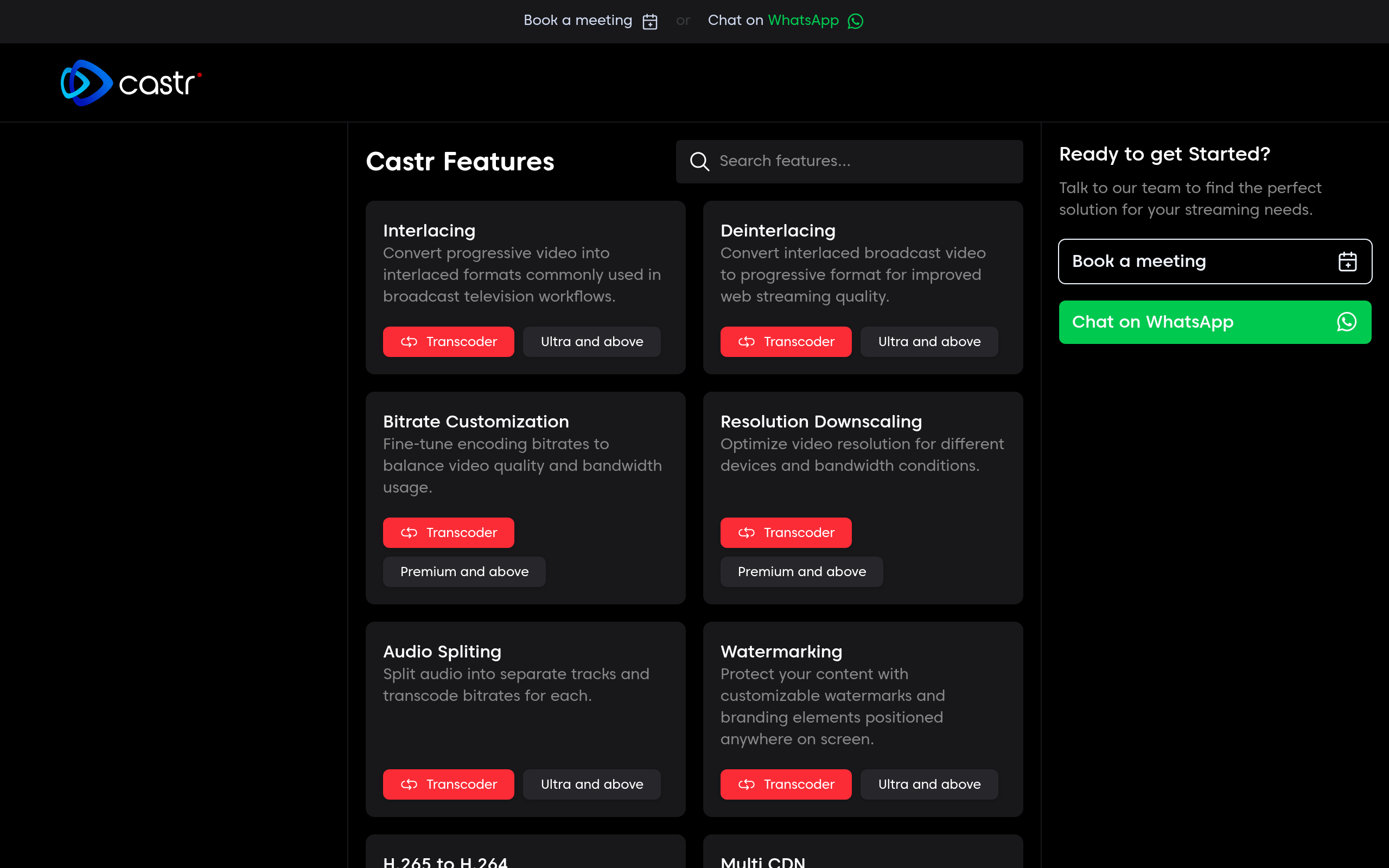Select Transcoder tag on Deinterlacing card

tap(786, 342)
